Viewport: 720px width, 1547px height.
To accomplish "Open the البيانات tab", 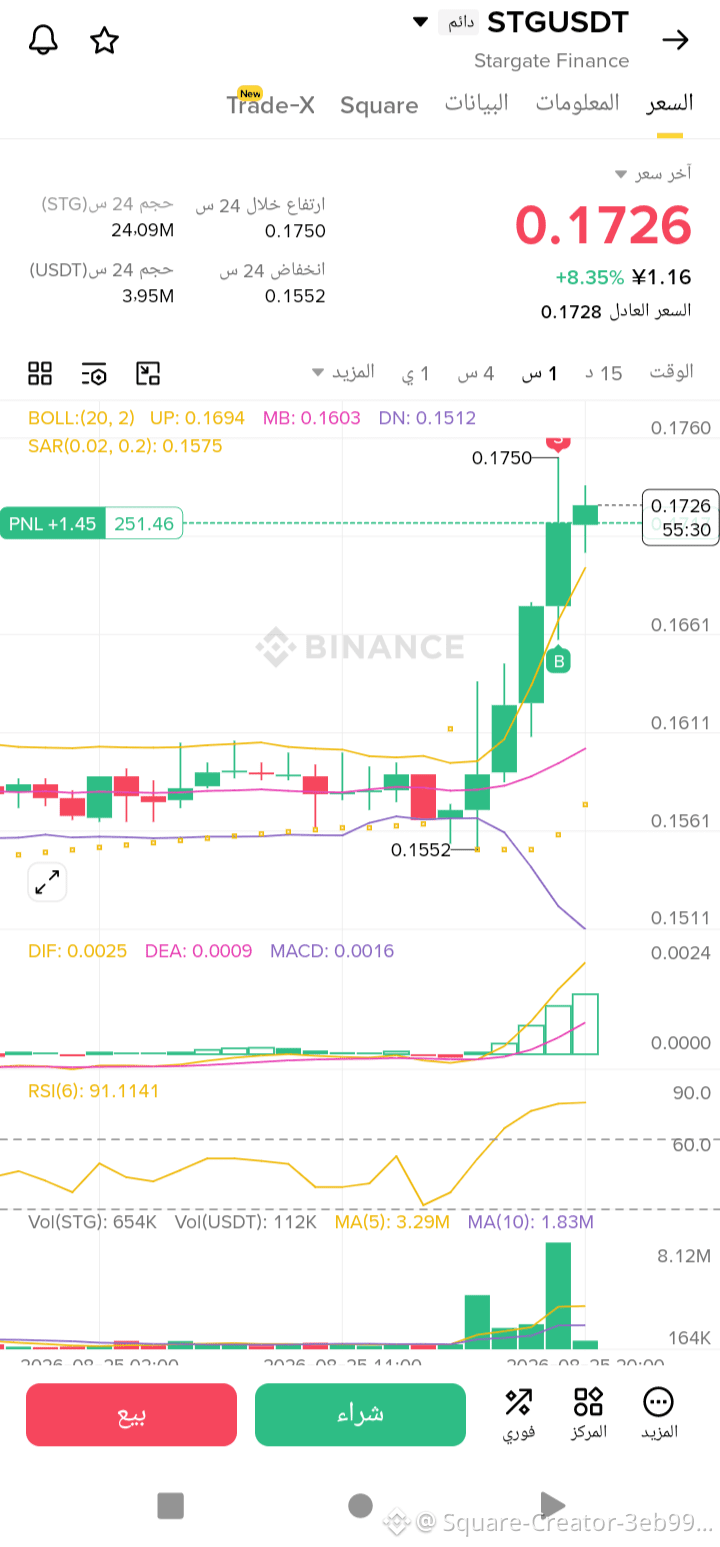I will point(476,103).
